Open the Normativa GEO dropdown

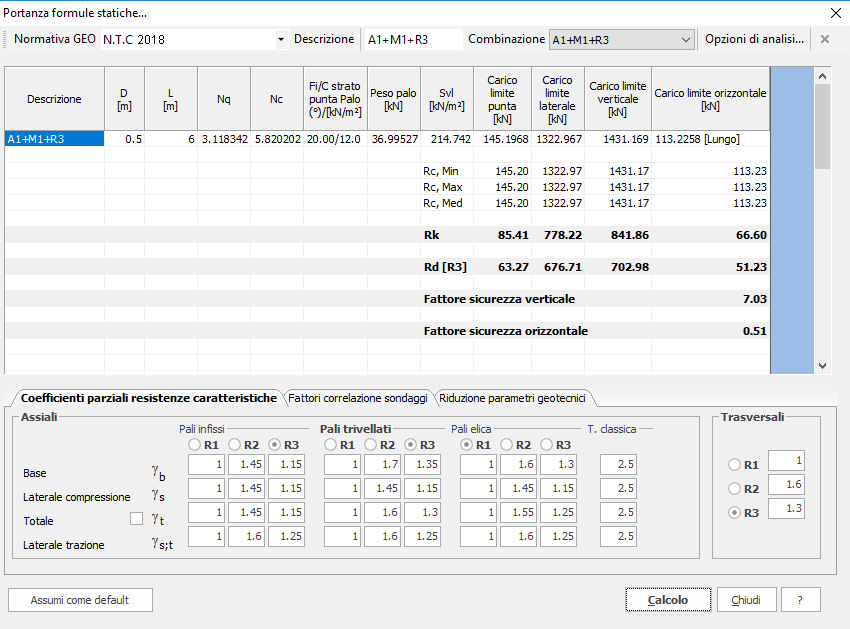tap(281, 40)
